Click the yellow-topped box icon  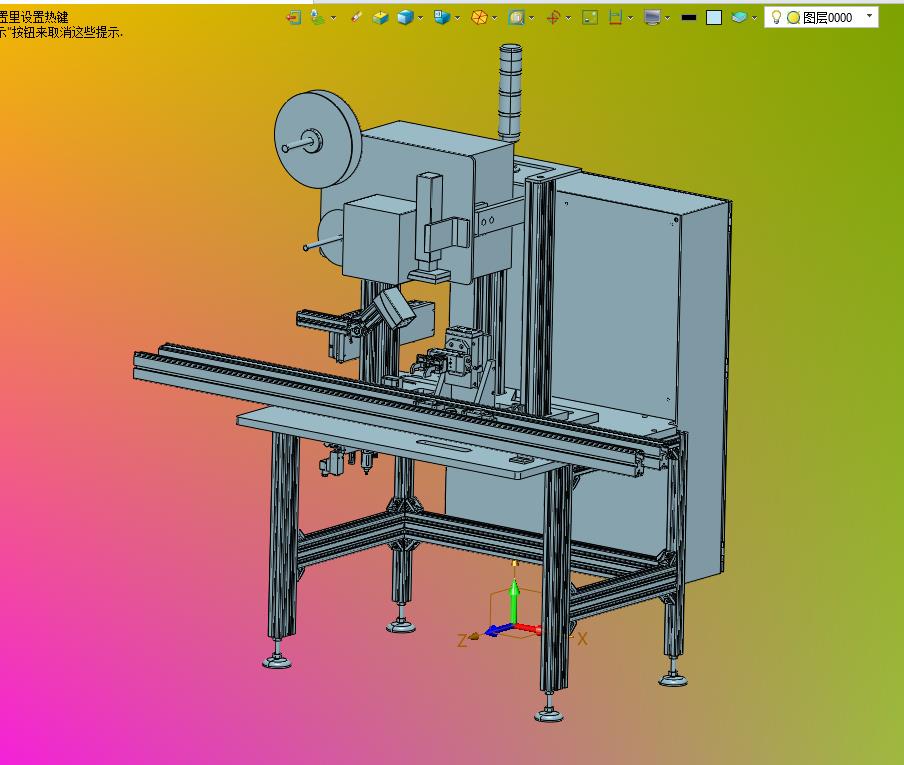tap(381, 18)
